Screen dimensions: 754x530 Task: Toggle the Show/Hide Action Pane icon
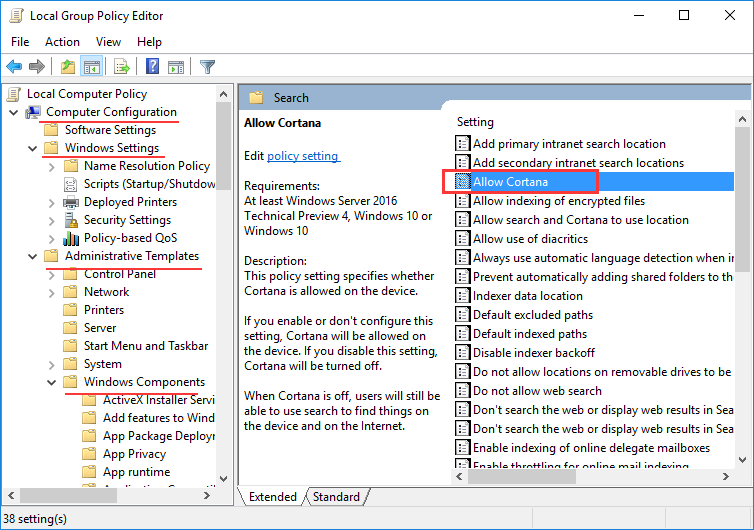[x=176, y=67]
